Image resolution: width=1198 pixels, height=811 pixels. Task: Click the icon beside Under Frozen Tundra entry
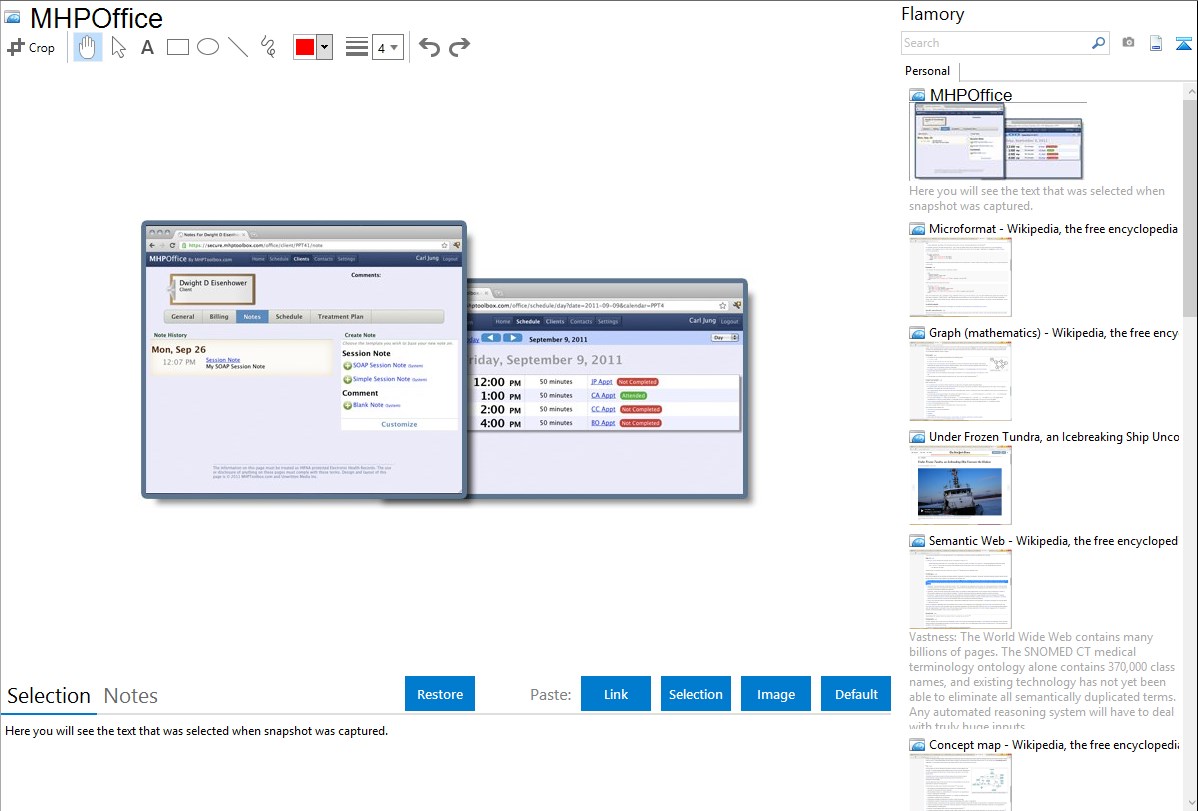point(917,437)
